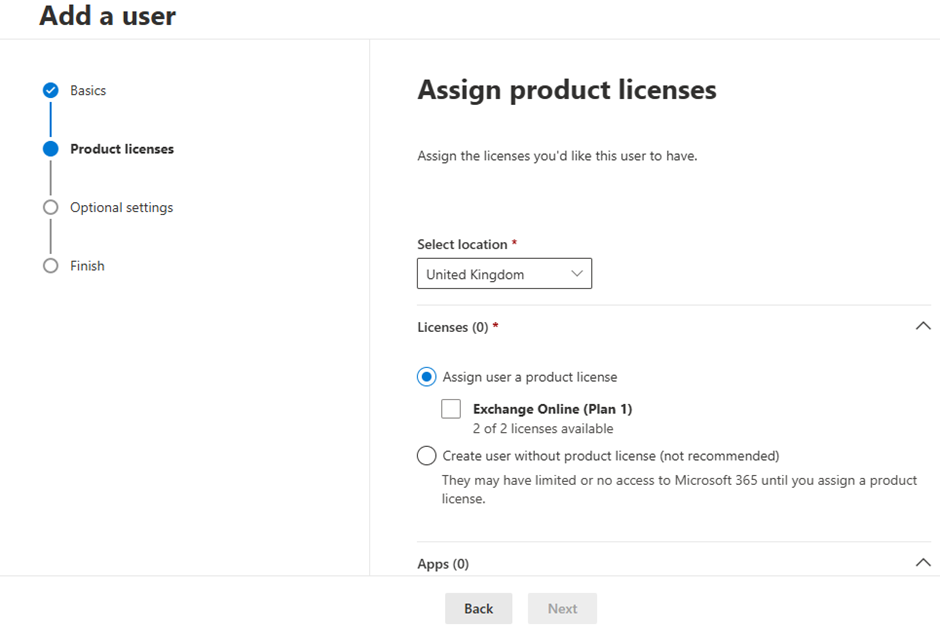Click the Product licenses step circle
This screenshot has height=628, width=940.
pyautogui.click(x=51, y=149)
